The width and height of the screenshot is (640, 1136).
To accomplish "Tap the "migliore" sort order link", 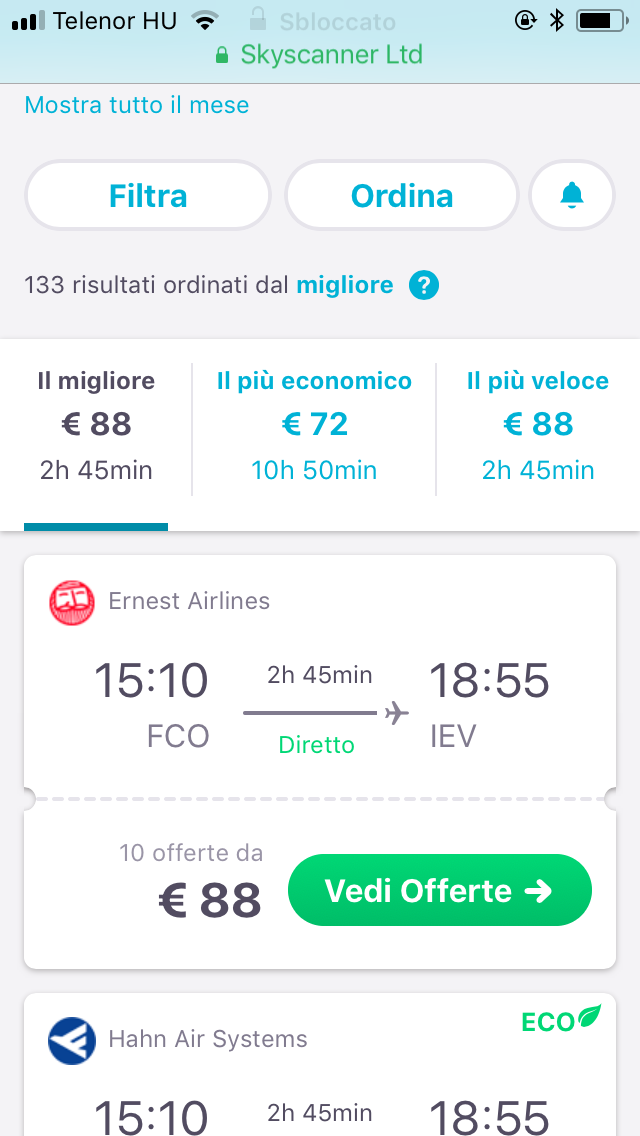I will click(345, 286).
